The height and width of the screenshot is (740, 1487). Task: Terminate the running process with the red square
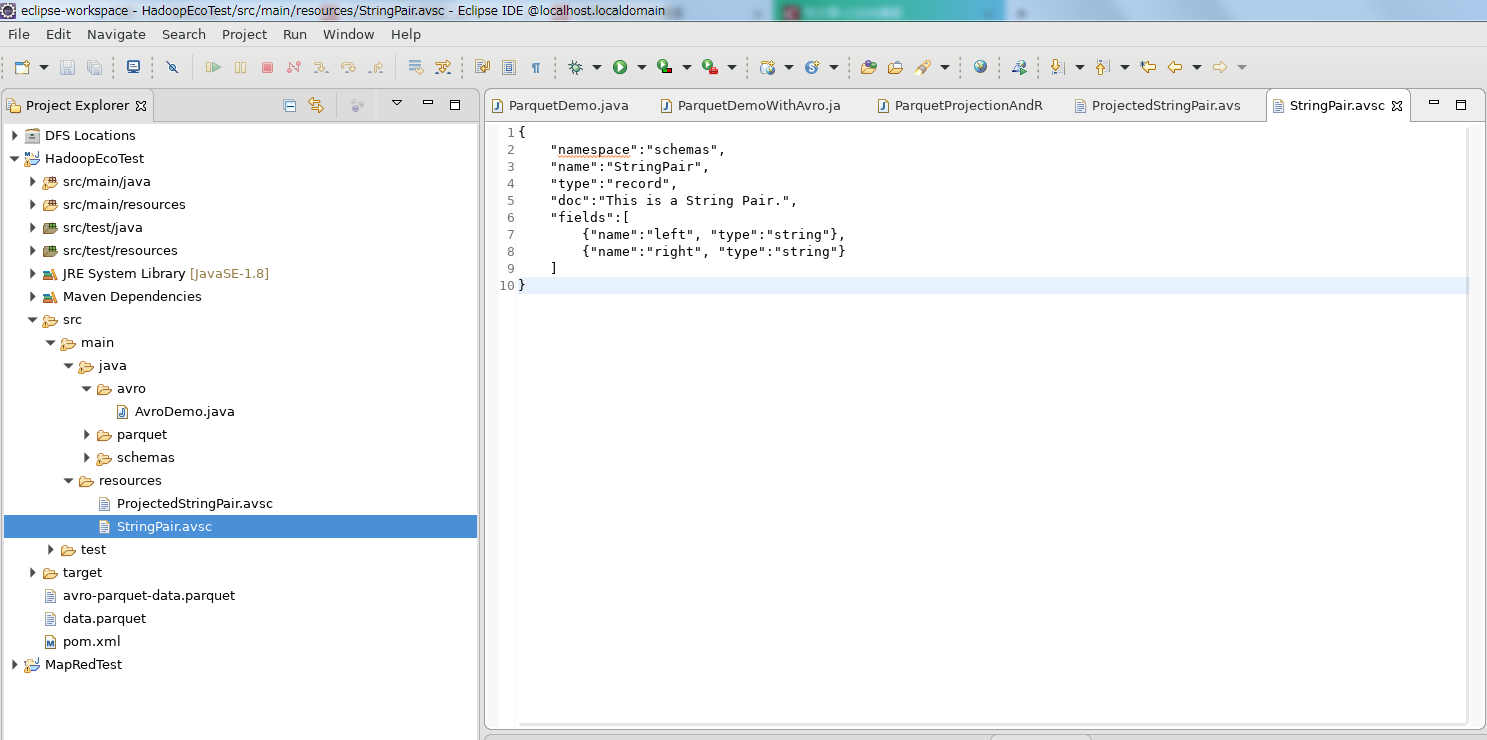click(266, 67)
